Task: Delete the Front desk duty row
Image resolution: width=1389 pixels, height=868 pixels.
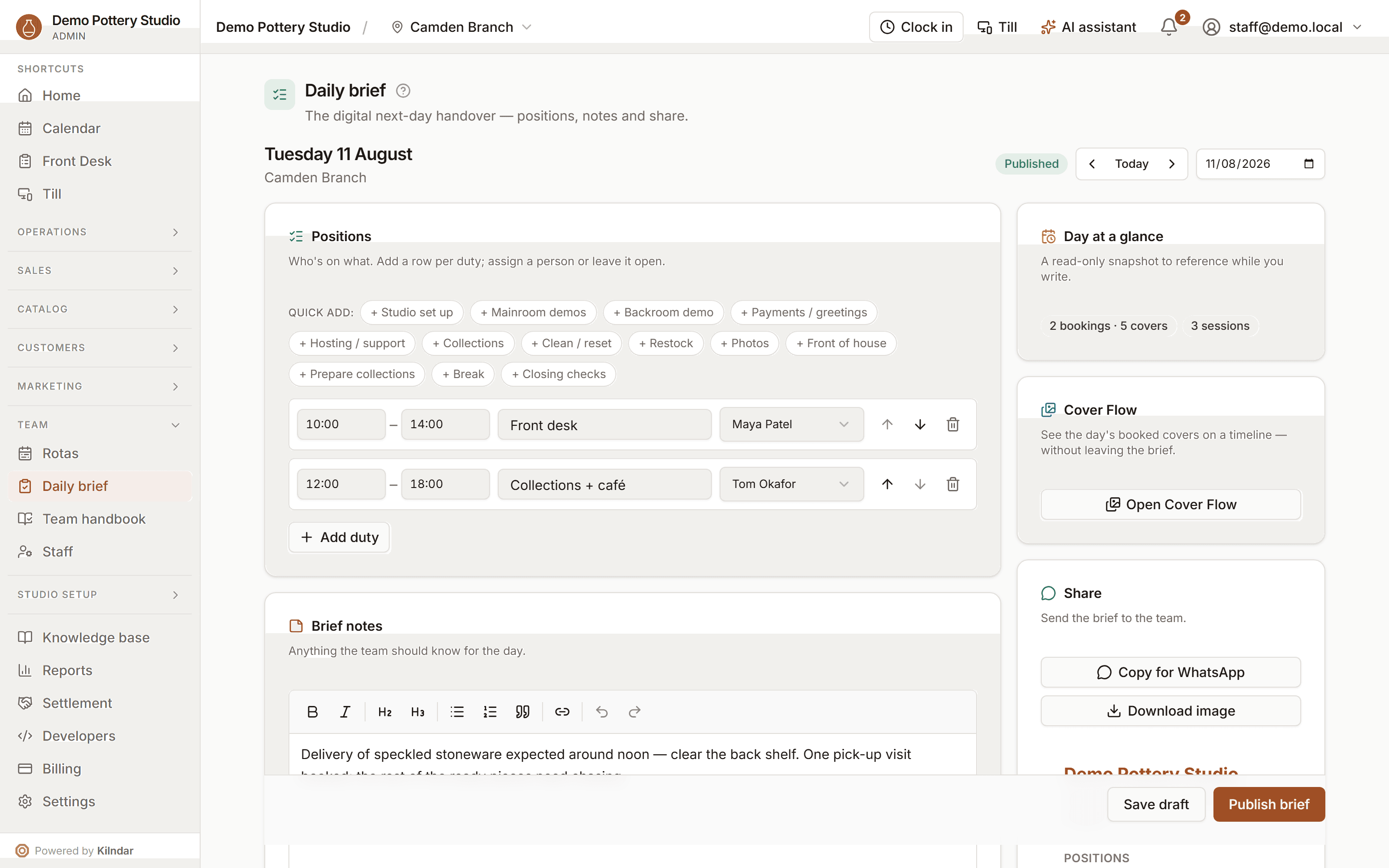Action: 953,424
